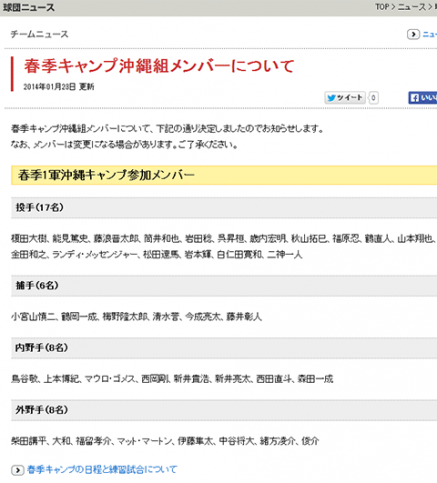This screenshot has height=483, width=437.
Task: Open 春季キャンプの日程と練習試合について link
Action: click(x=102, y=470)
